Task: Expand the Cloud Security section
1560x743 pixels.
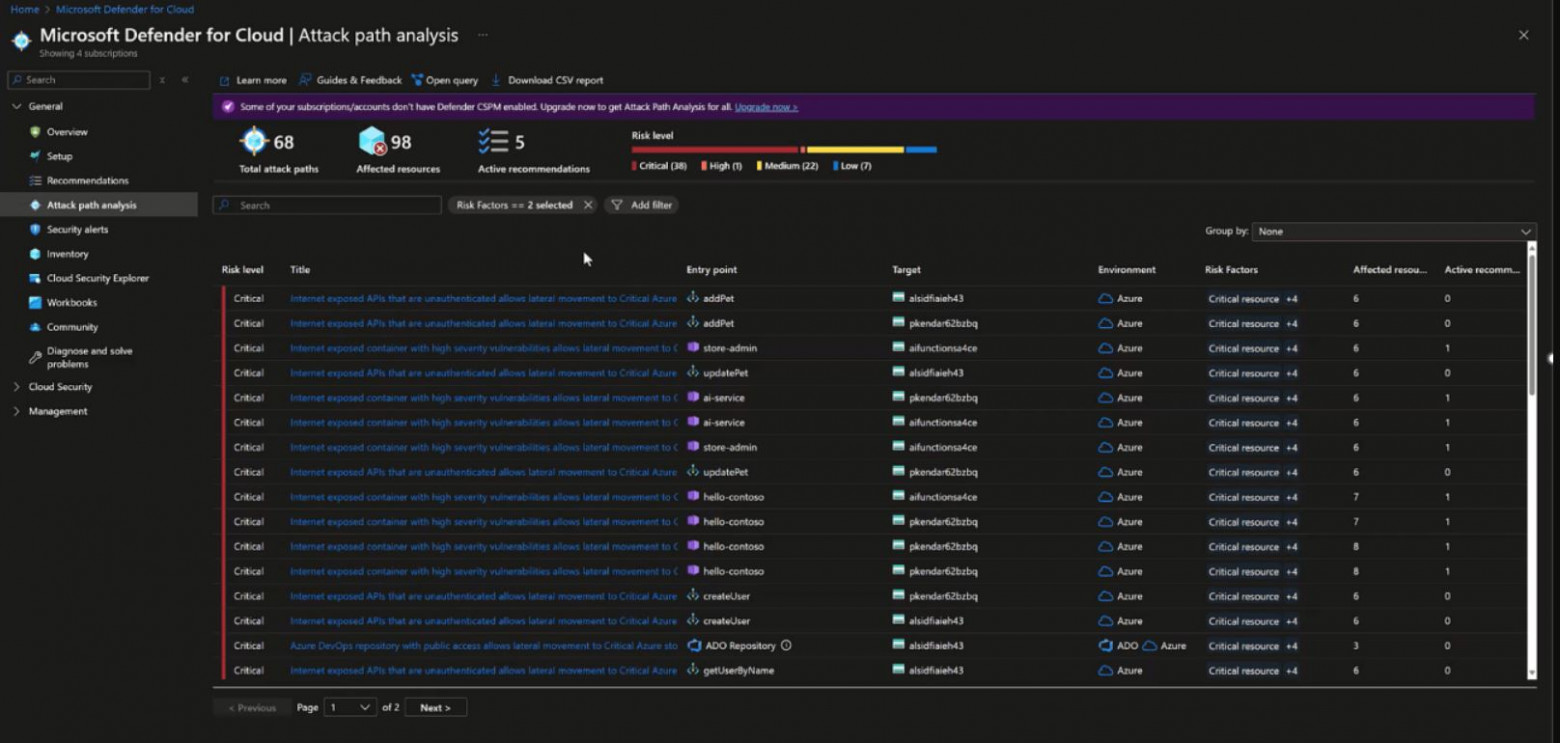Action: pyautogui.click(x=15, y=387)
